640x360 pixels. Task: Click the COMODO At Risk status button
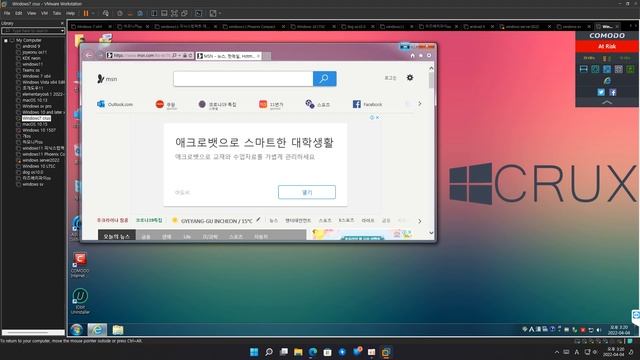pyautogui.click(x=607, y=47)
